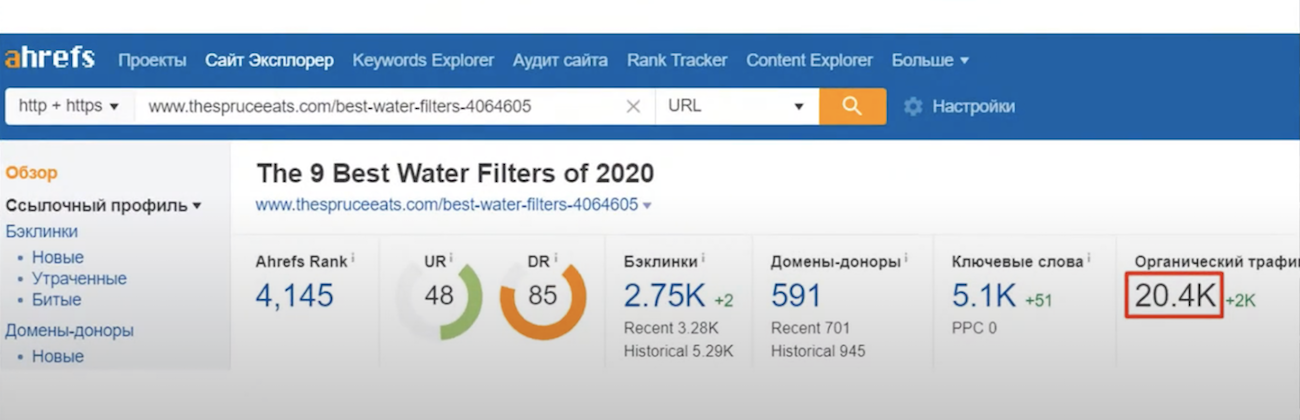
Task: Click the 5.1K keywords value
Action: point(984,295)
